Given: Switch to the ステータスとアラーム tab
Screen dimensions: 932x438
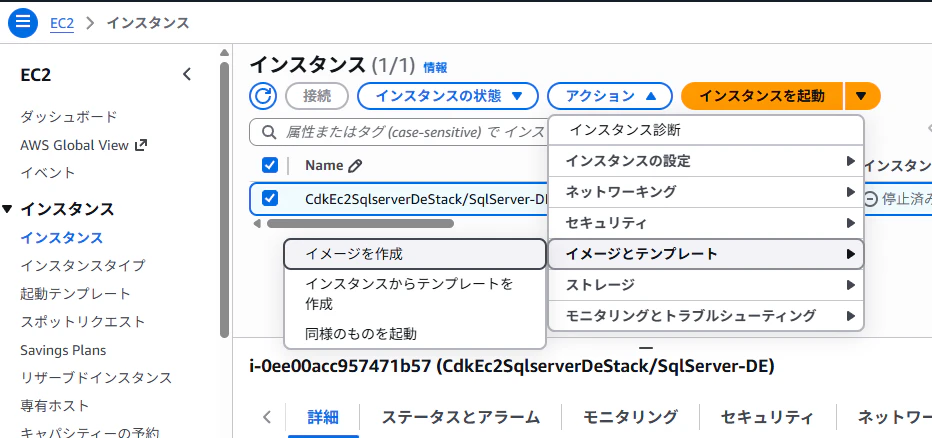Looking at the screenshot, I should tap(461, 417).
